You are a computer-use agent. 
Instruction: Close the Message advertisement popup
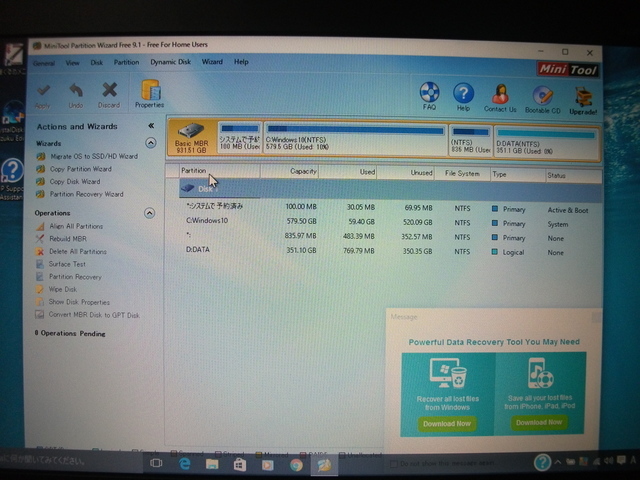(x=596, y=317)
